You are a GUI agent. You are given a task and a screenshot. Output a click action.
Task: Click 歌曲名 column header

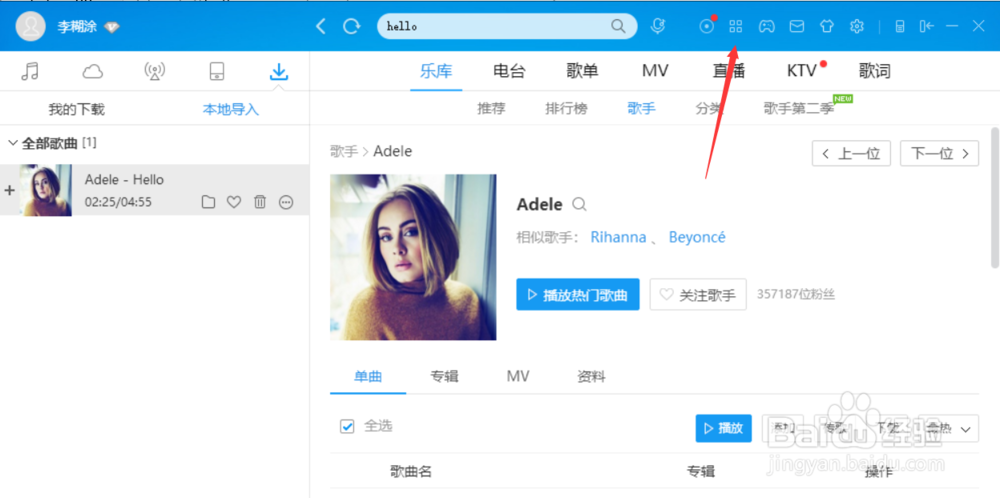pyautogui.click(x=411, y=472)
